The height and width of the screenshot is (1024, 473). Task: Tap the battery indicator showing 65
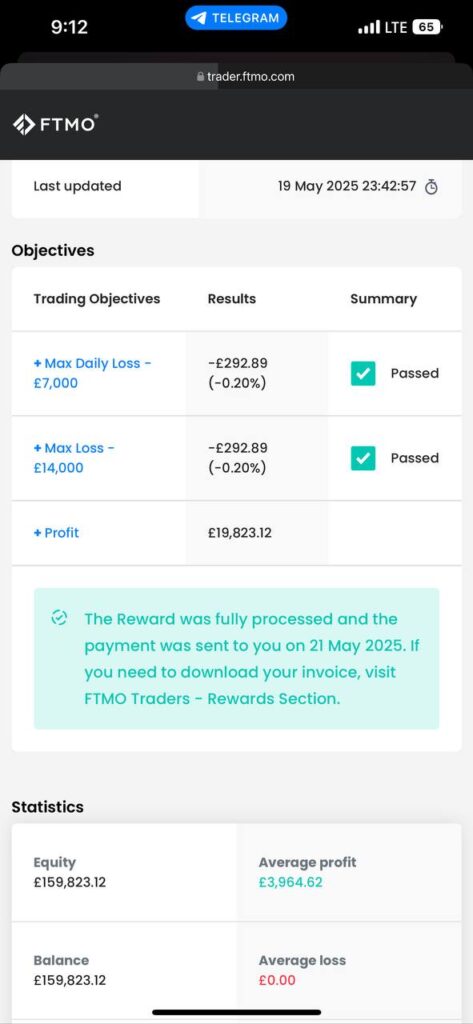428,27
